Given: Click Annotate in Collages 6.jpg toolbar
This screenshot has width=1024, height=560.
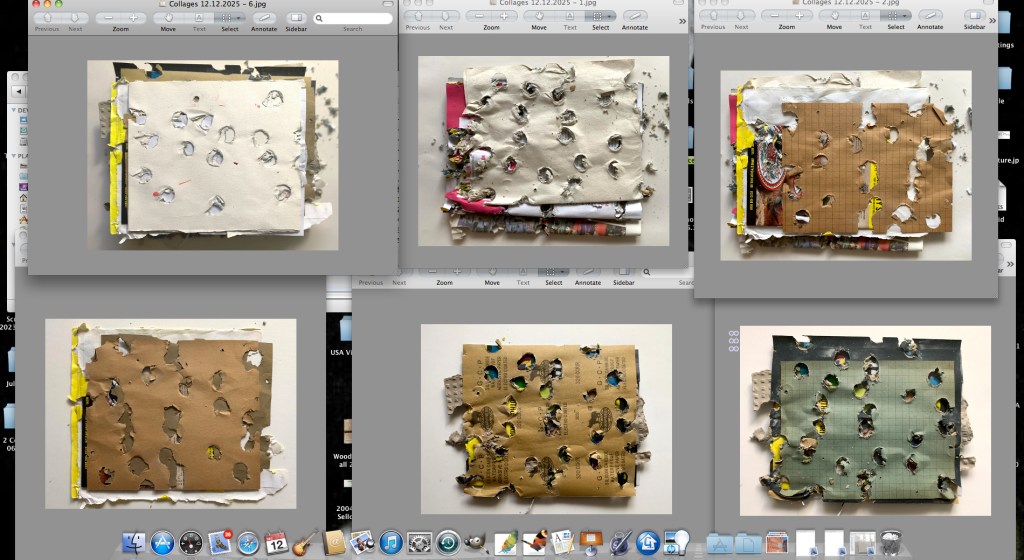Looking at the screenshot, I should point(263,17).
